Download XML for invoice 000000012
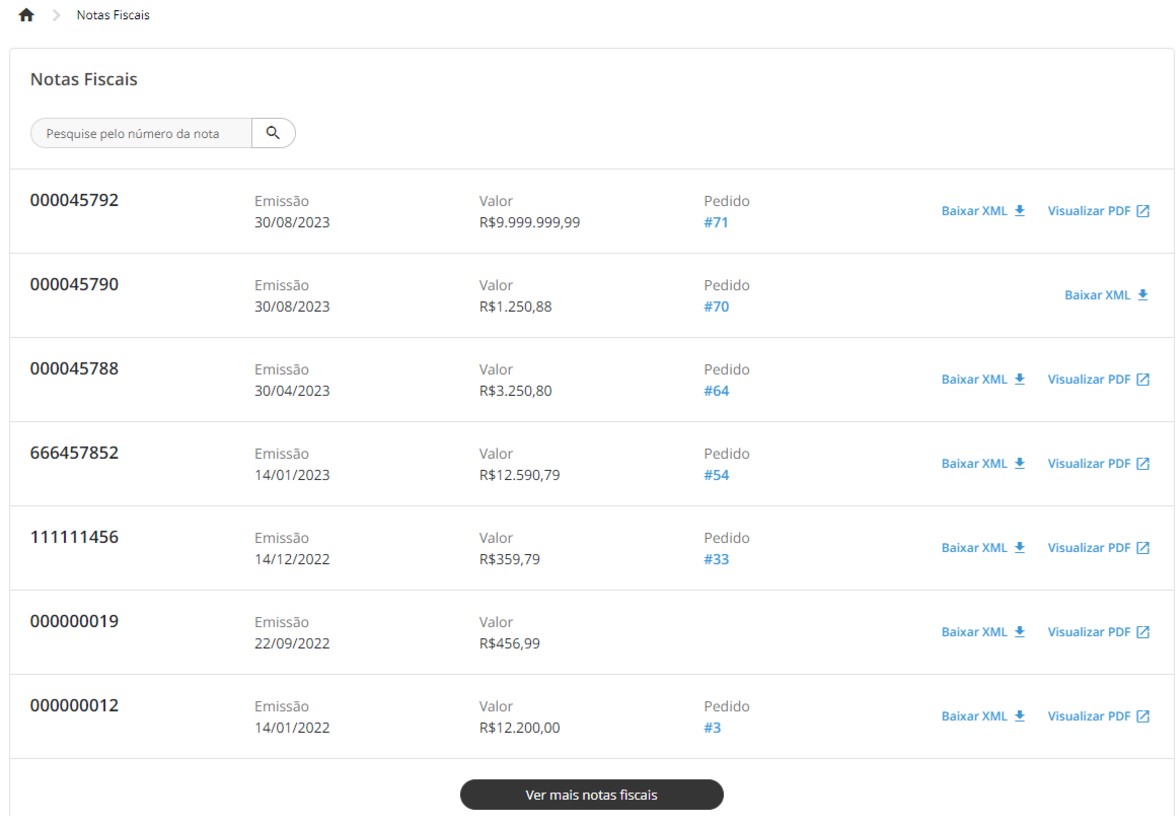This screenshot has height=816, width=1176. tap(983, 716)
